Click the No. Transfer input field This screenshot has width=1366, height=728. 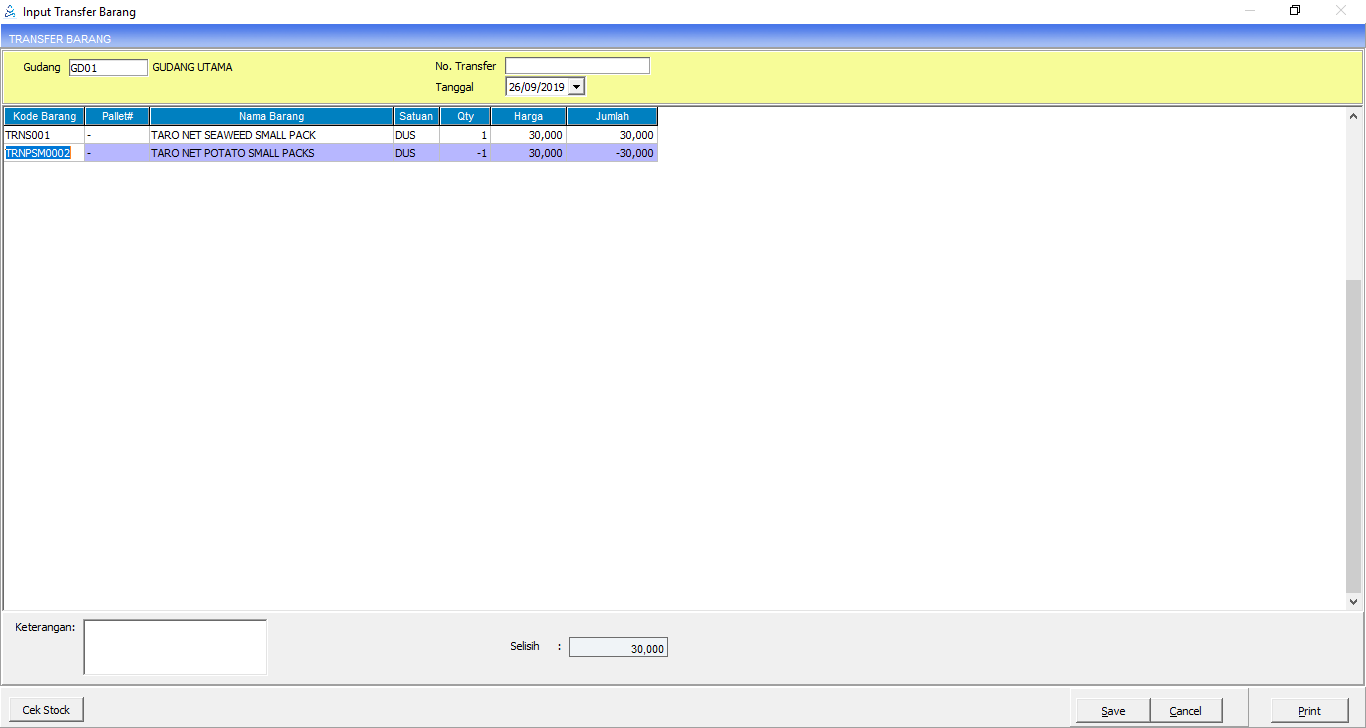(577, 66)
